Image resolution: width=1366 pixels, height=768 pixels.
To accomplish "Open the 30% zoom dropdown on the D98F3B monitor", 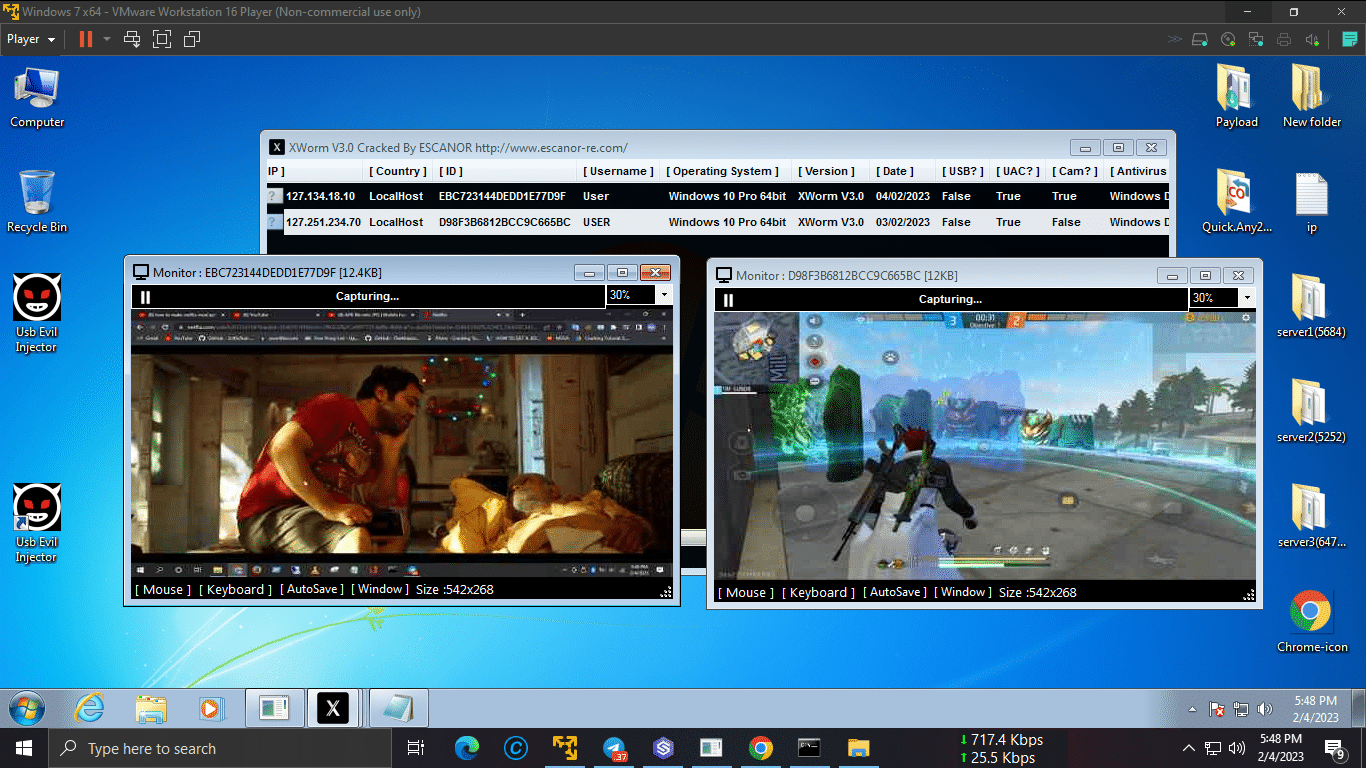I will (x=1247, y=297).
